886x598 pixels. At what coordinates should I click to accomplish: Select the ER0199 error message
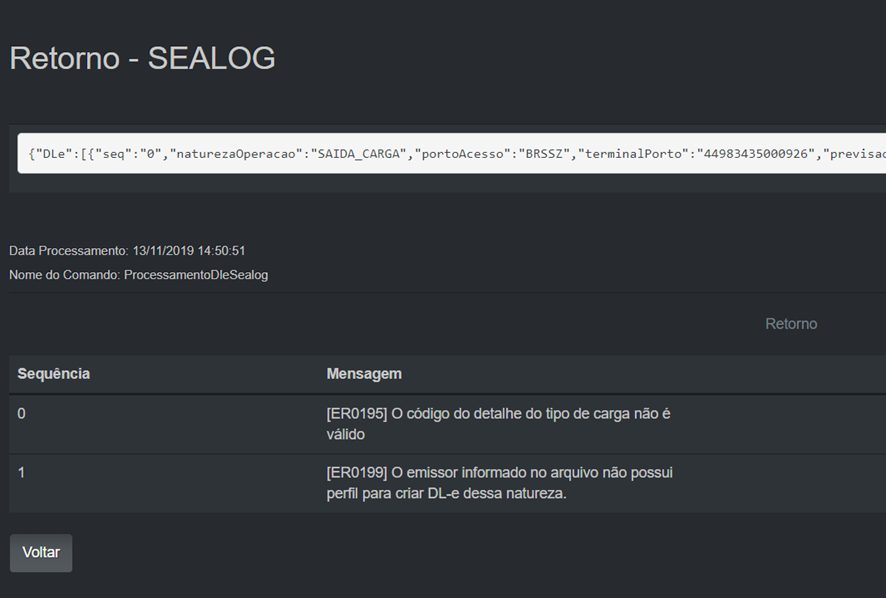pos(500,483)
